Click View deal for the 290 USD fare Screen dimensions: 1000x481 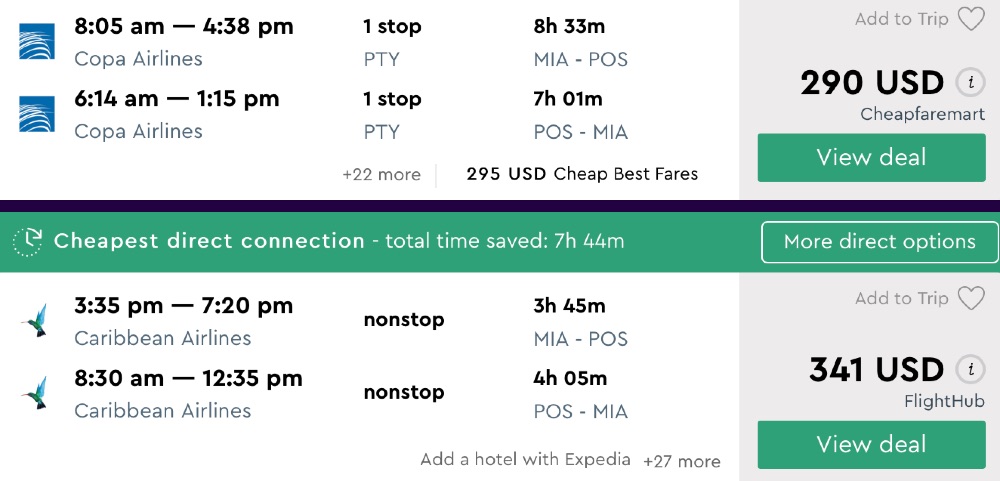coord(871,157)
